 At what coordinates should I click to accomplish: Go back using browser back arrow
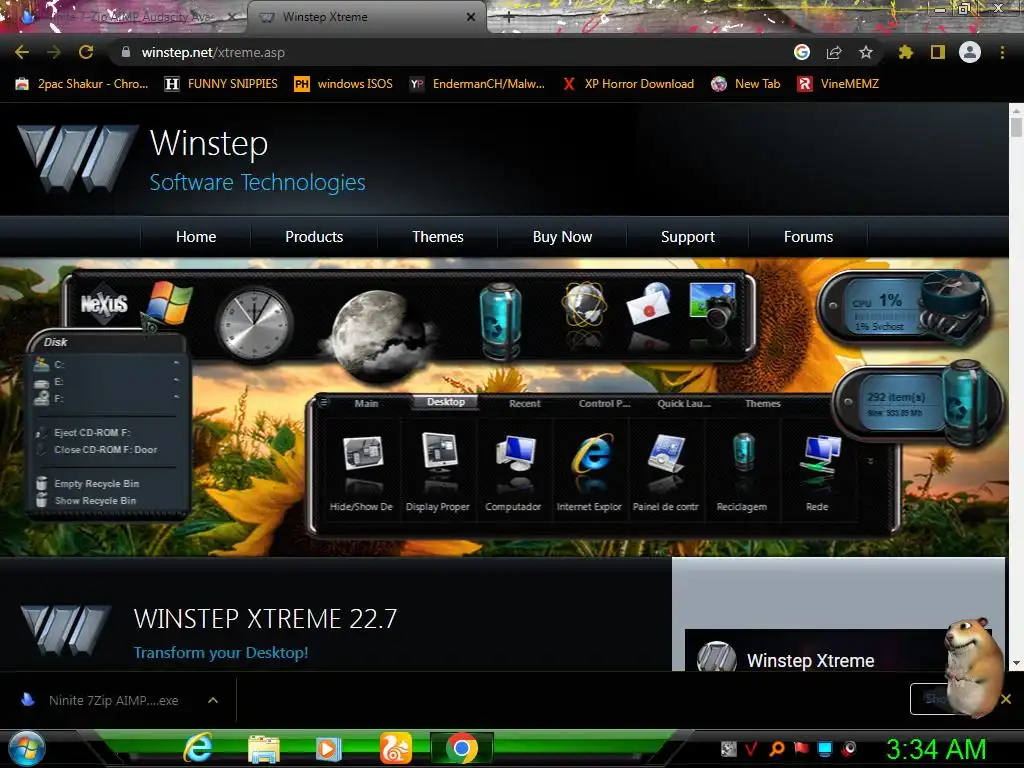22,52
